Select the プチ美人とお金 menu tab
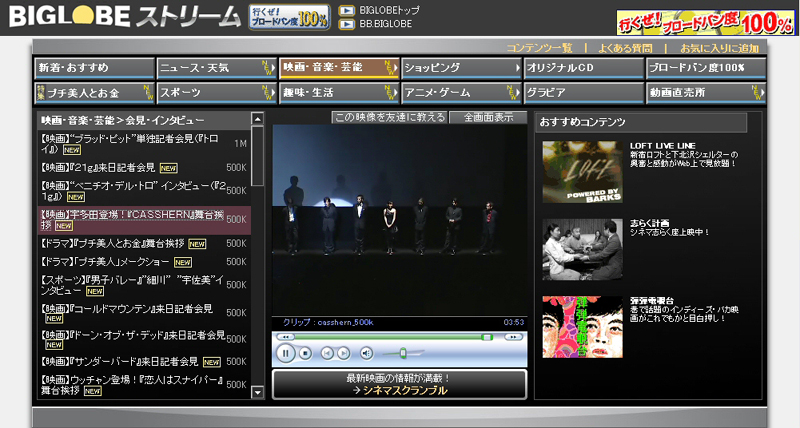Viewport: 800px width, 428px height. coord(94,93)
